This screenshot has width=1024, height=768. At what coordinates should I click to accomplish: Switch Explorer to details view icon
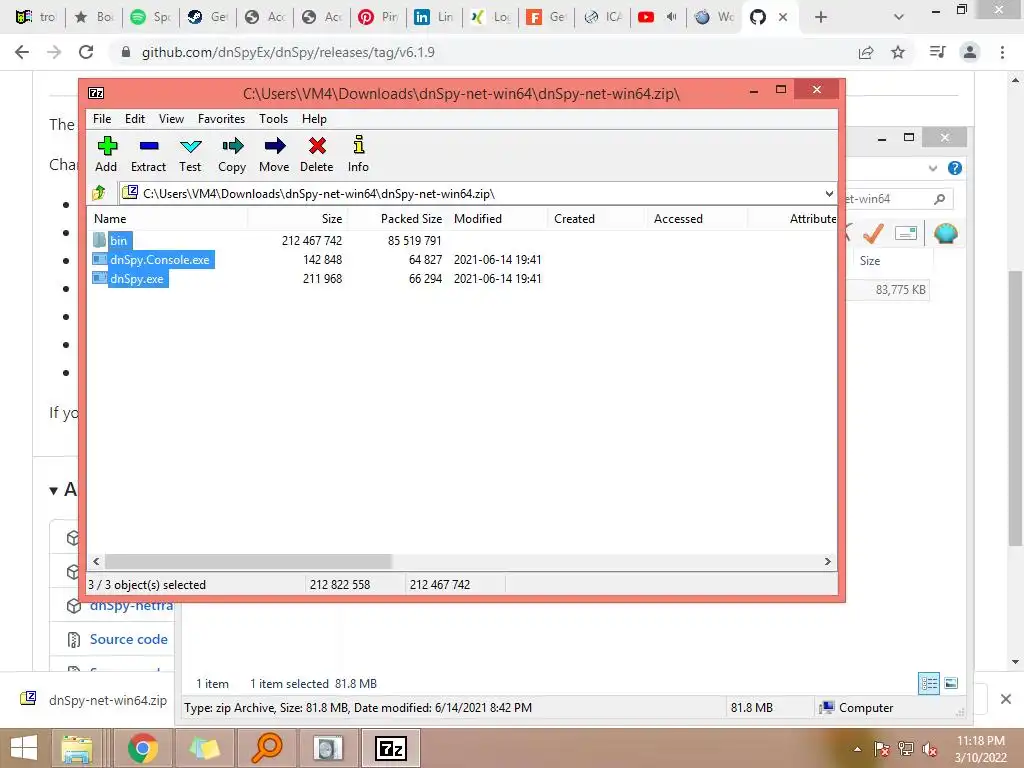tap(929, 684)
